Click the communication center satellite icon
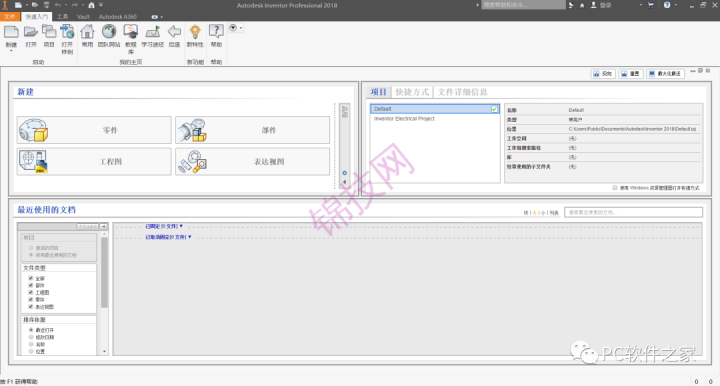 571,5
